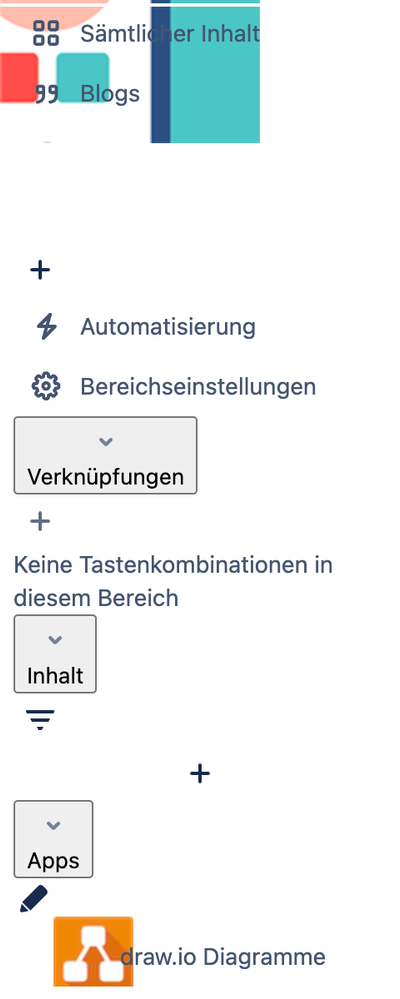Collapse the Apps section
The width and height of the screenshot is (400, 999).
coord(54,838)
